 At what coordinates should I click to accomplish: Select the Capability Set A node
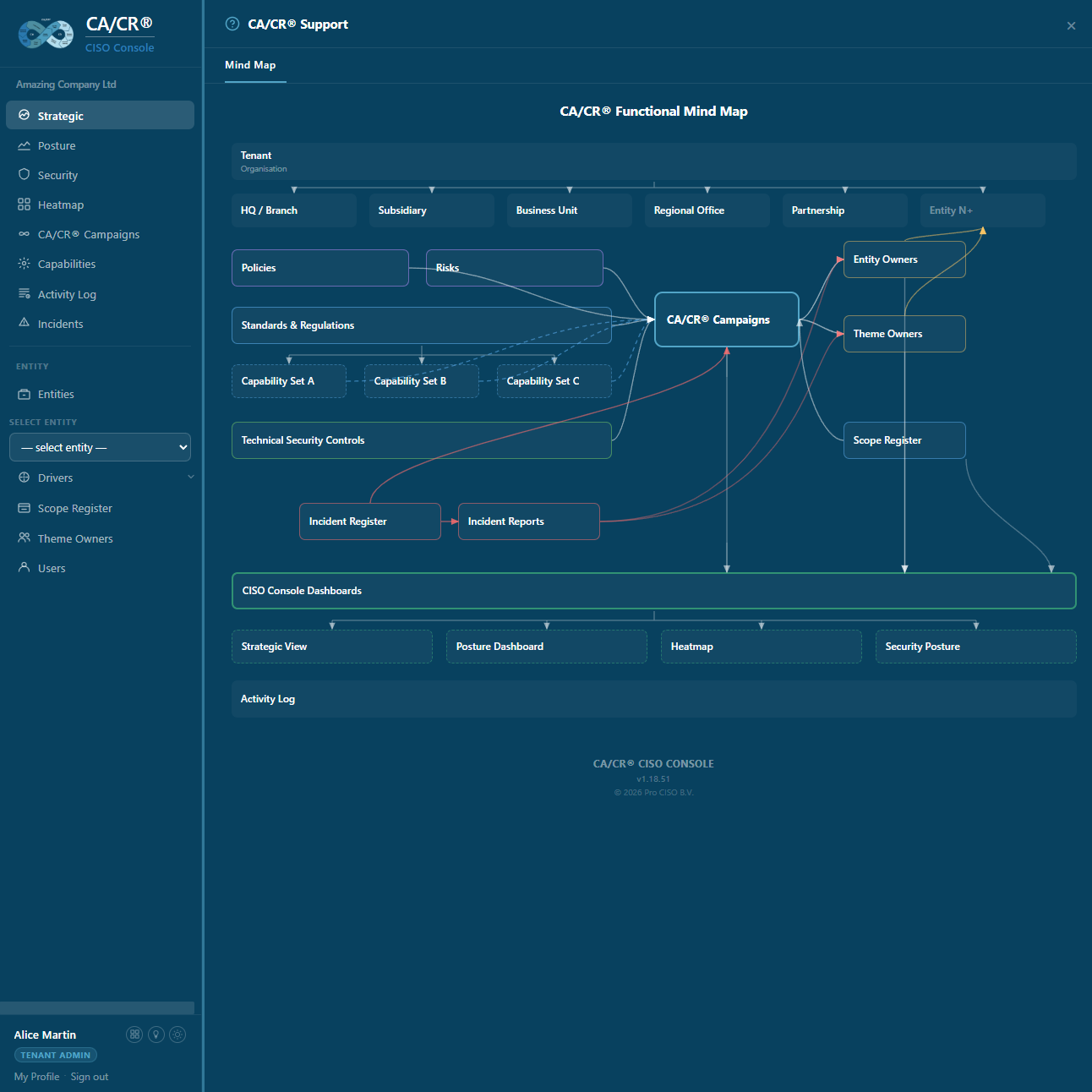point(289,381)
